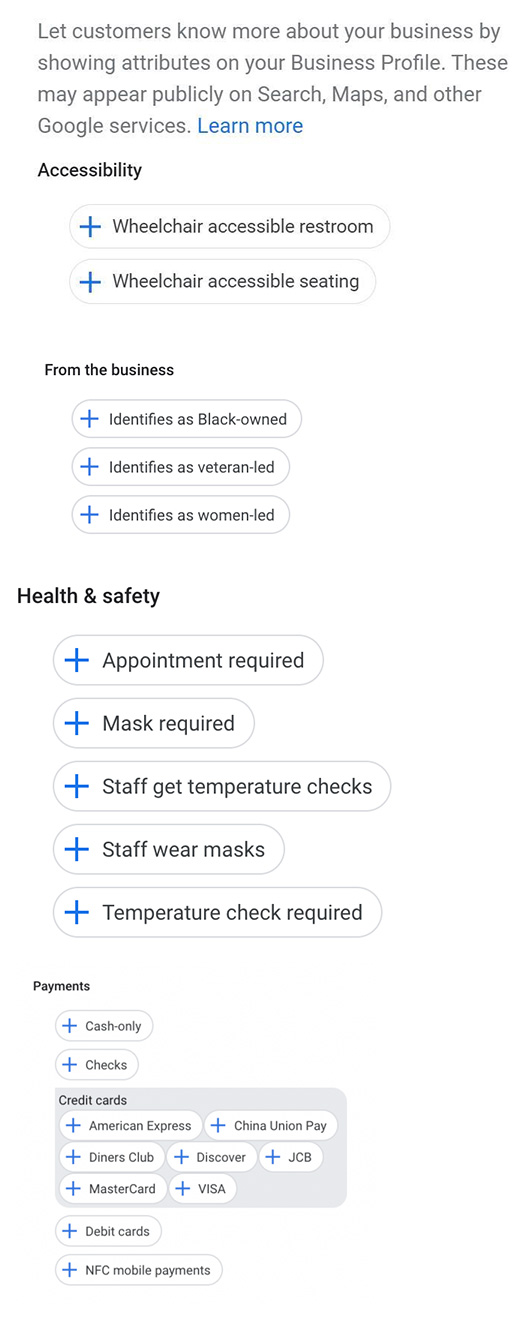
Task: Enable Identifies as veteran-led attribute
Action: (x=181, y=467)
